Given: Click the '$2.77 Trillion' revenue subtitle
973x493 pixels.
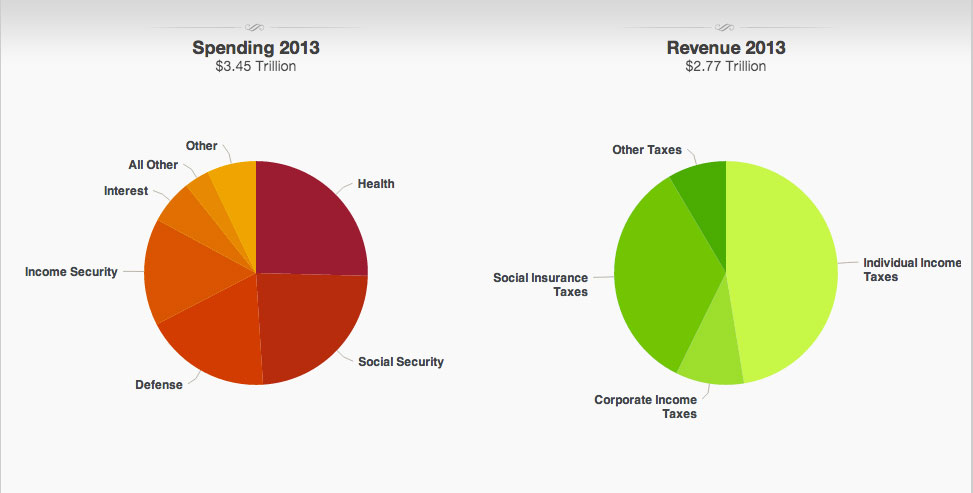Looking at the screenshot, I should tap(726, 66).
